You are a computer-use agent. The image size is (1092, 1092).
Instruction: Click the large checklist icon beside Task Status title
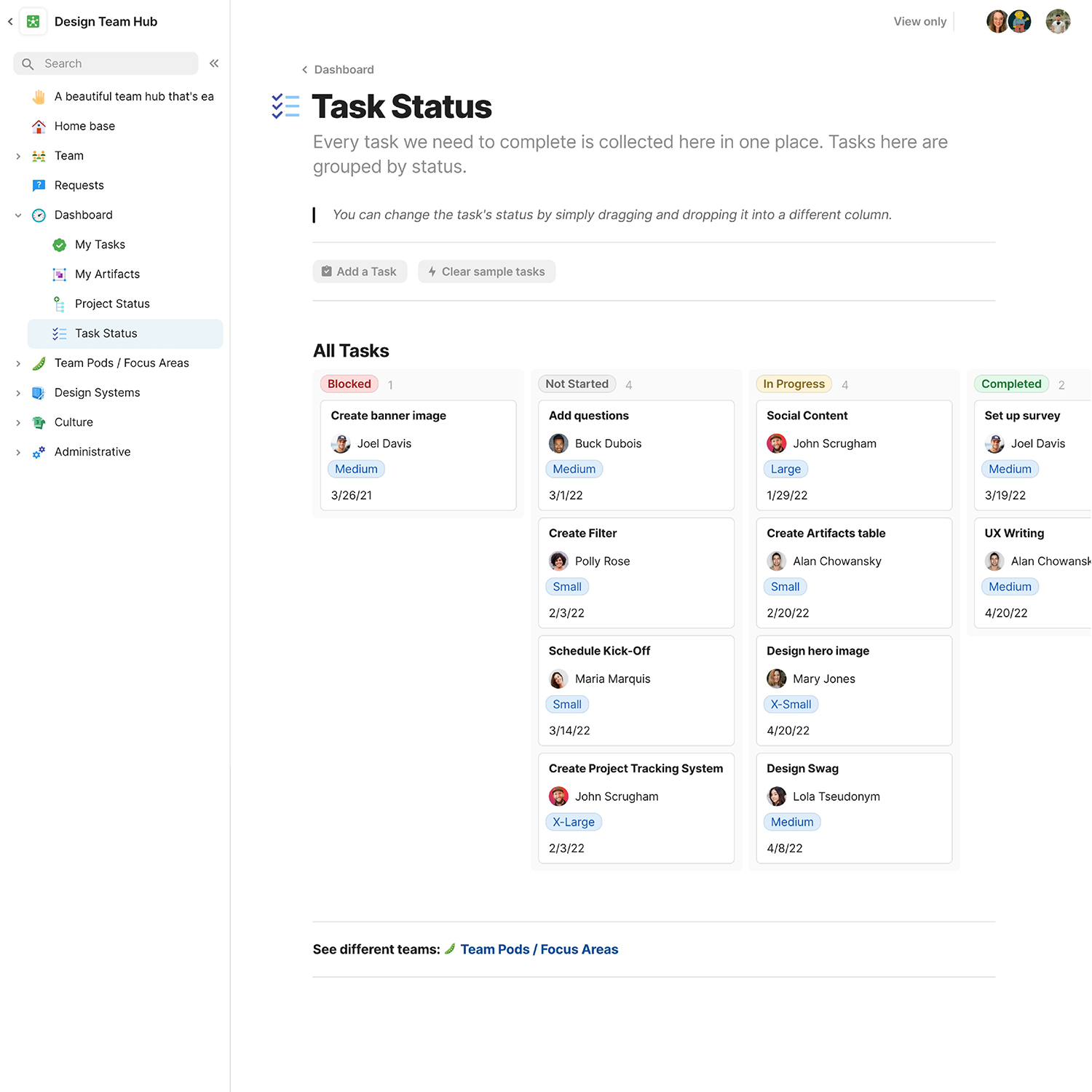point(285,106)
